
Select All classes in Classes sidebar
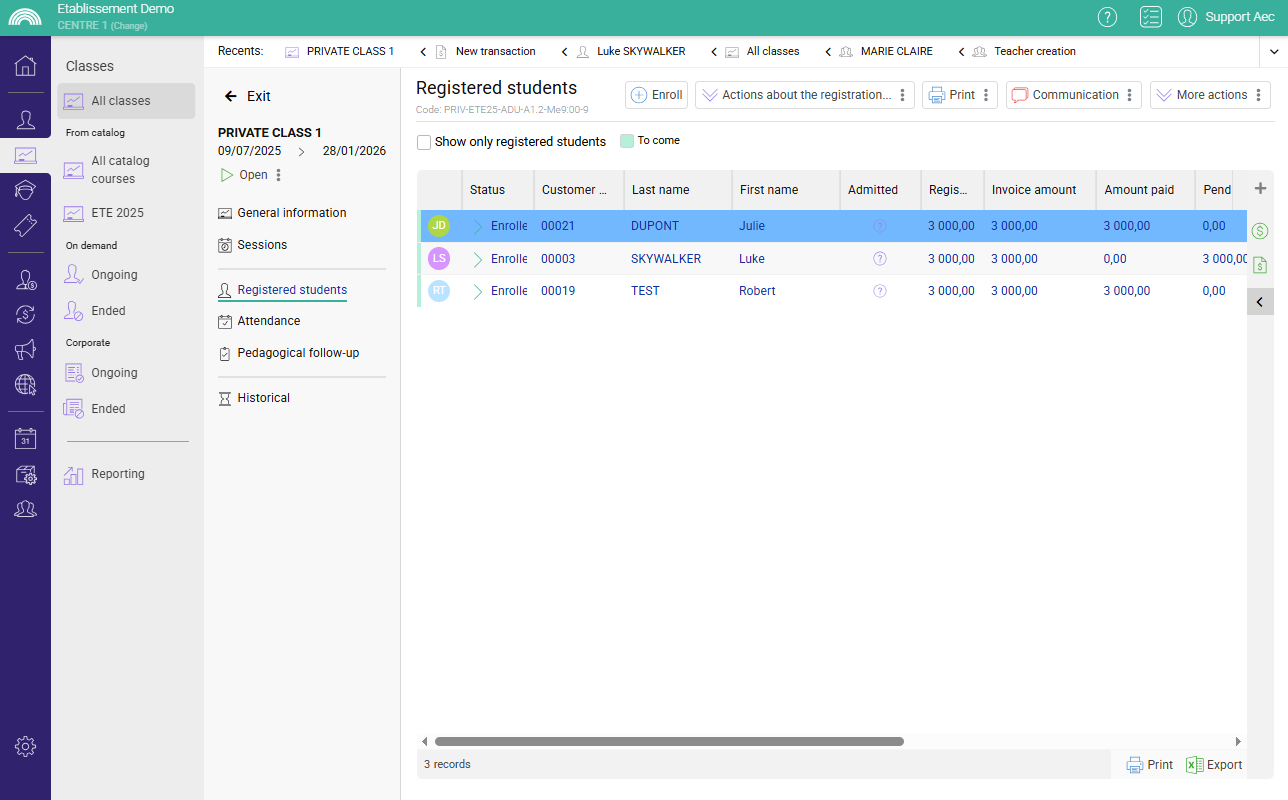(126, 101)
